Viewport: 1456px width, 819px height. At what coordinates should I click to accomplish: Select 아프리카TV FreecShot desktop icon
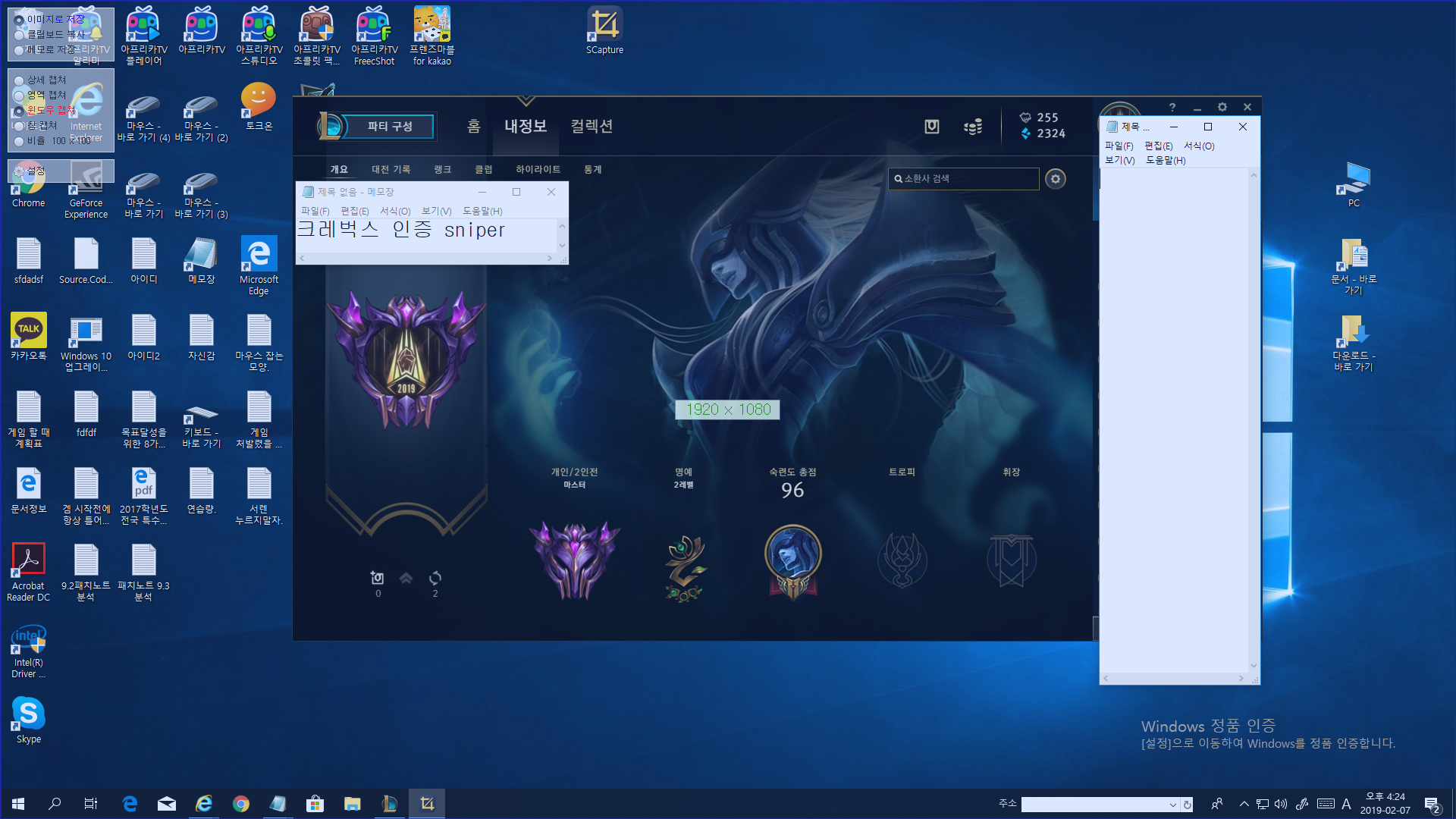point(374,36)
